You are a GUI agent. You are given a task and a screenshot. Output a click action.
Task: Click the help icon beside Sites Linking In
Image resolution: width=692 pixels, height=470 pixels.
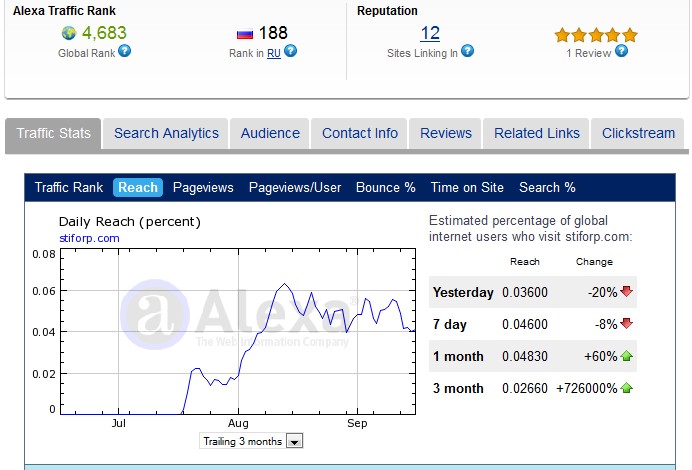click(x=467, y=51)
